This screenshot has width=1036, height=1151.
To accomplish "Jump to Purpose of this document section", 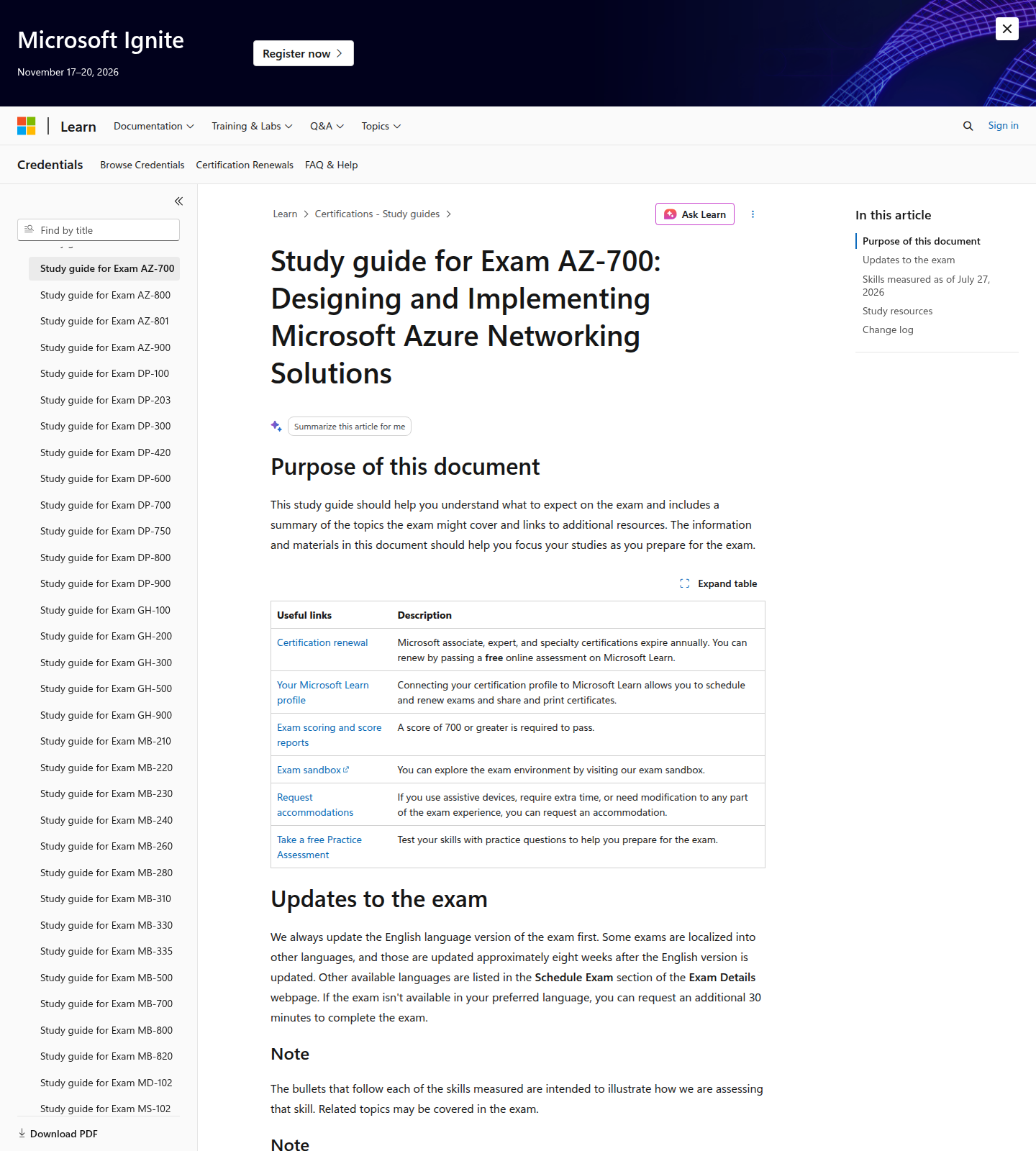I will (921, 241).
